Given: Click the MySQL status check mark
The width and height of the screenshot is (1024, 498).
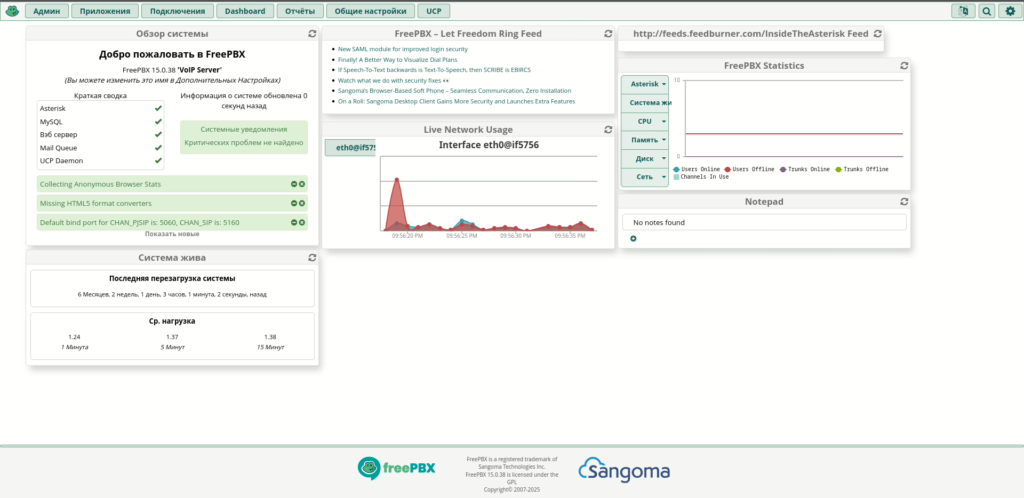Looking at the screenshot, I should (x=157, y=121).
